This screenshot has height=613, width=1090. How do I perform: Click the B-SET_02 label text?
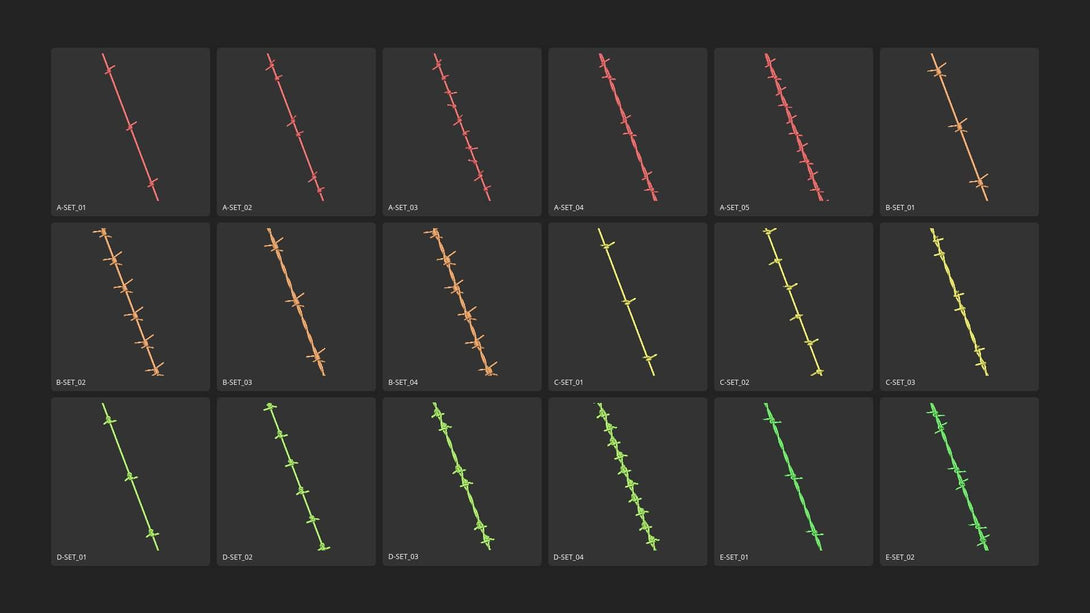71,382
